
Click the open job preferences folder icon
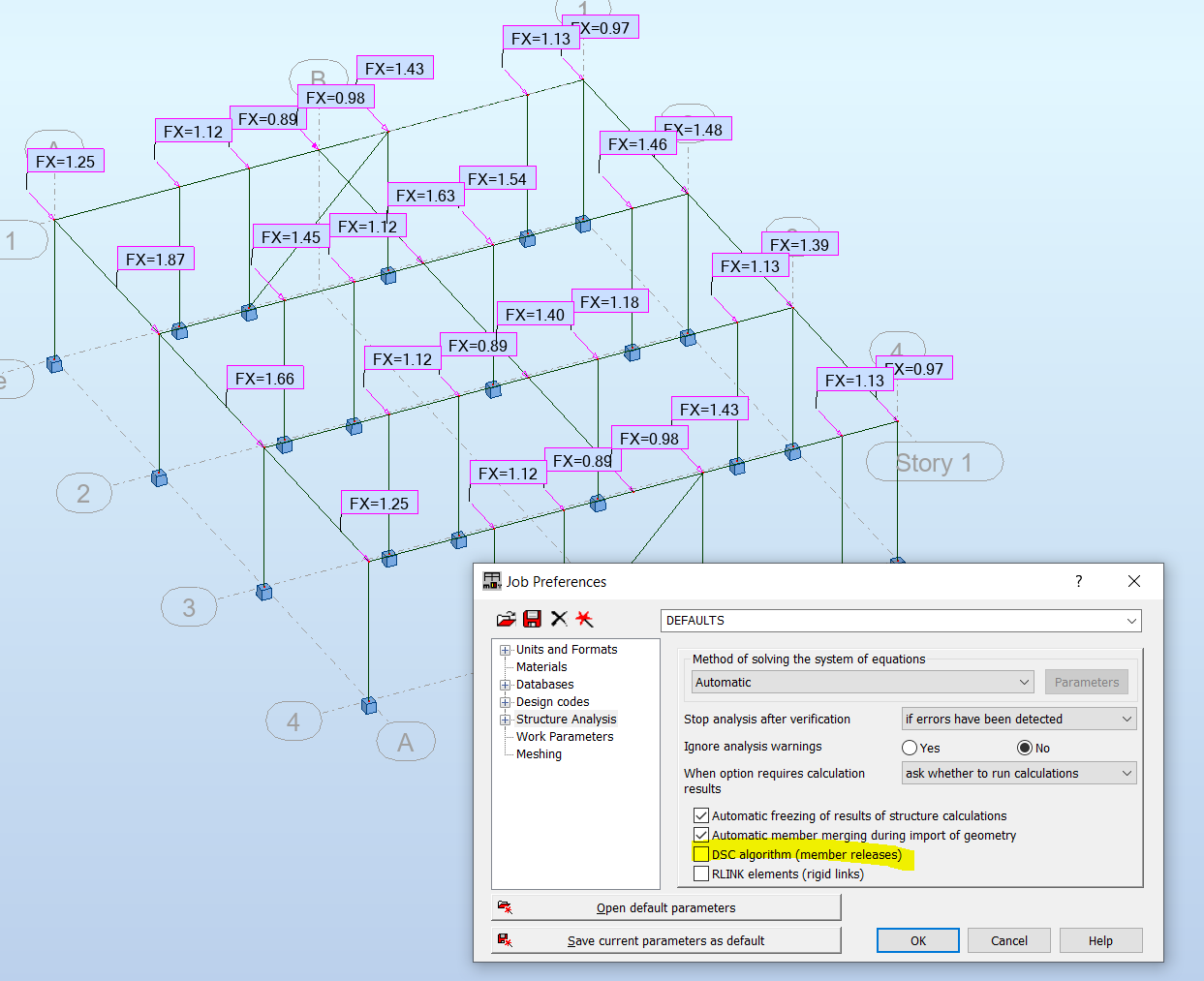click(x=506, y=619)
